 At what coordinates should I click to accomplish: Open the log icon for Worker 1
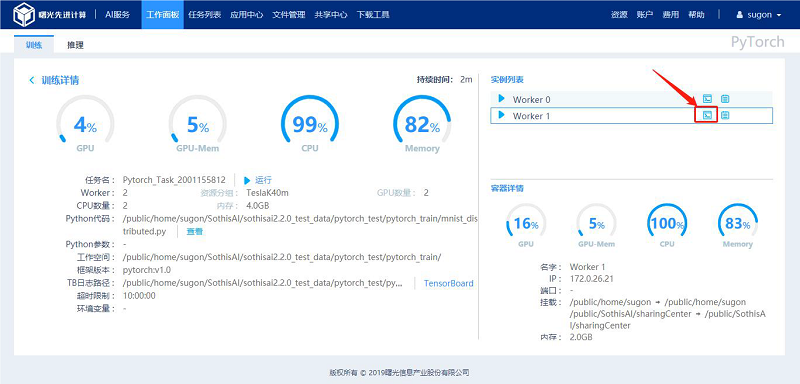coord(725,115)
